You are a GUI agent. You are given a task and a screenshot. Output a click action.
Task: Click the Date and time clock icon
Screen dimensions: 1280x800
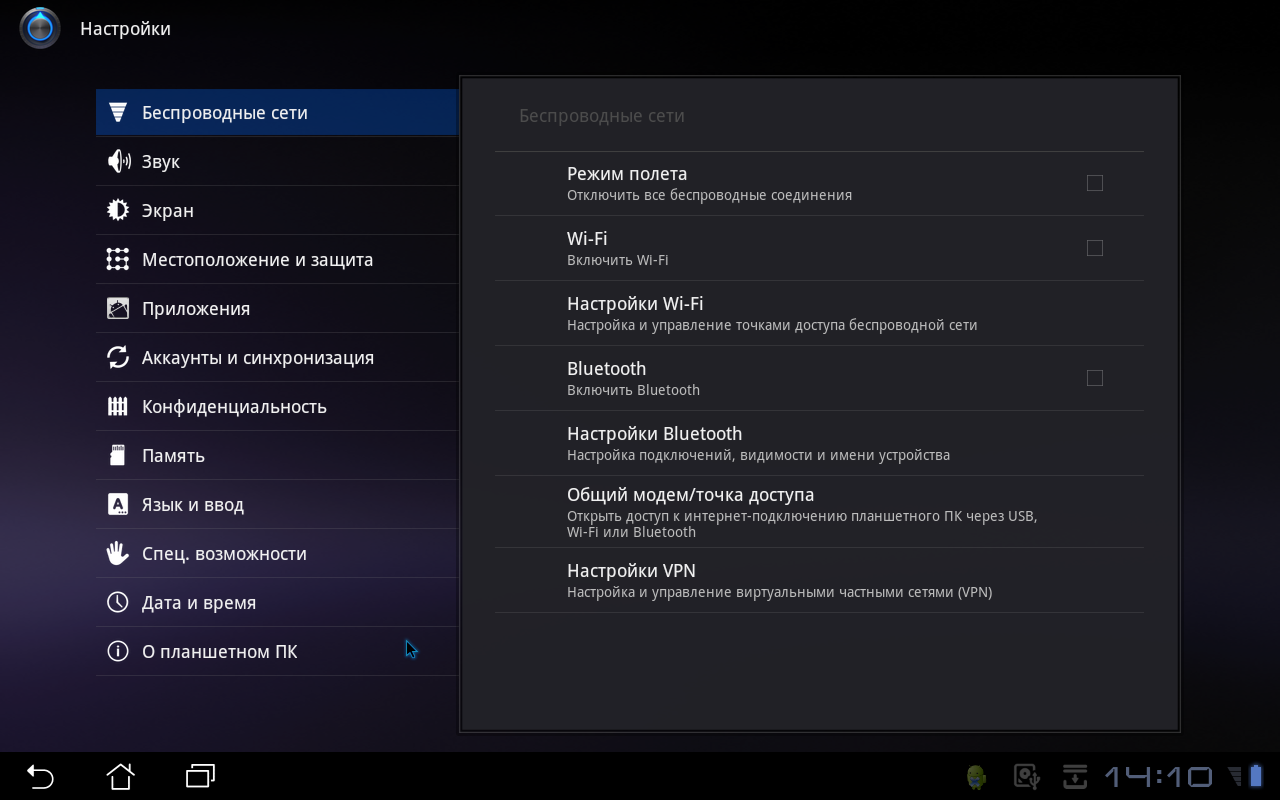click(118, 602)
